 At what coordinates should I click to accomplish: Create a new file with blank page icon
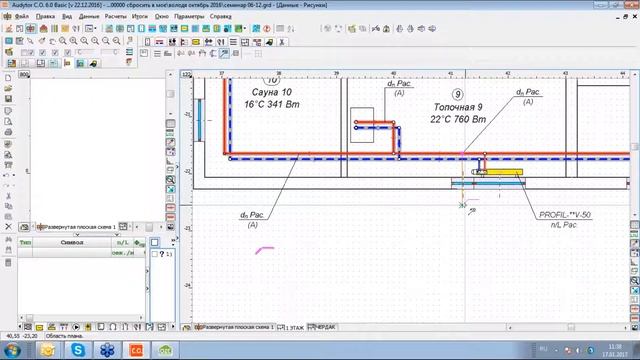[8, 78]
